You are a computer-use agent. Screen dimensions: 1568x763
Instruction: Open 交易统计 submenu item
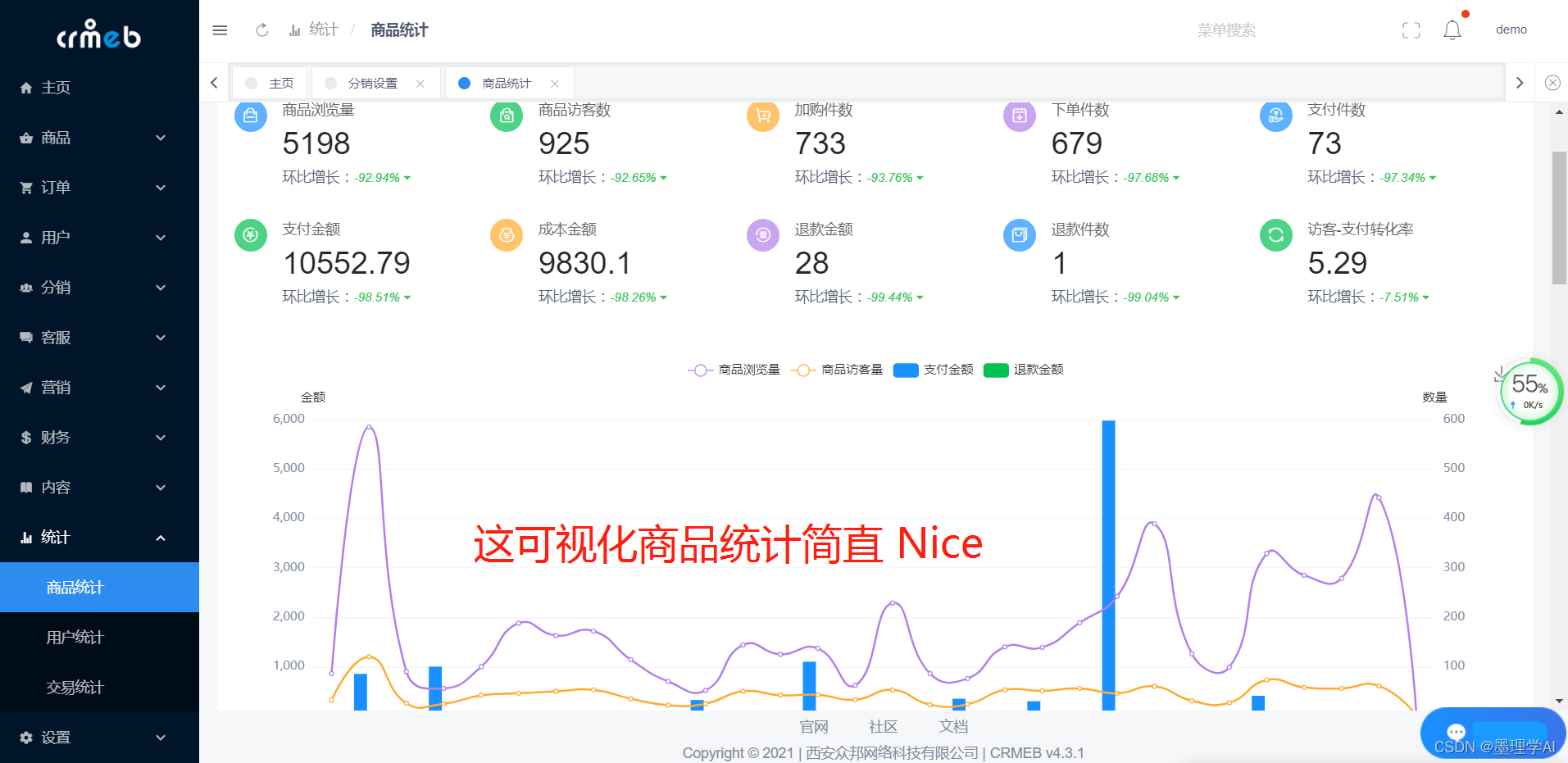coord(99,688)
